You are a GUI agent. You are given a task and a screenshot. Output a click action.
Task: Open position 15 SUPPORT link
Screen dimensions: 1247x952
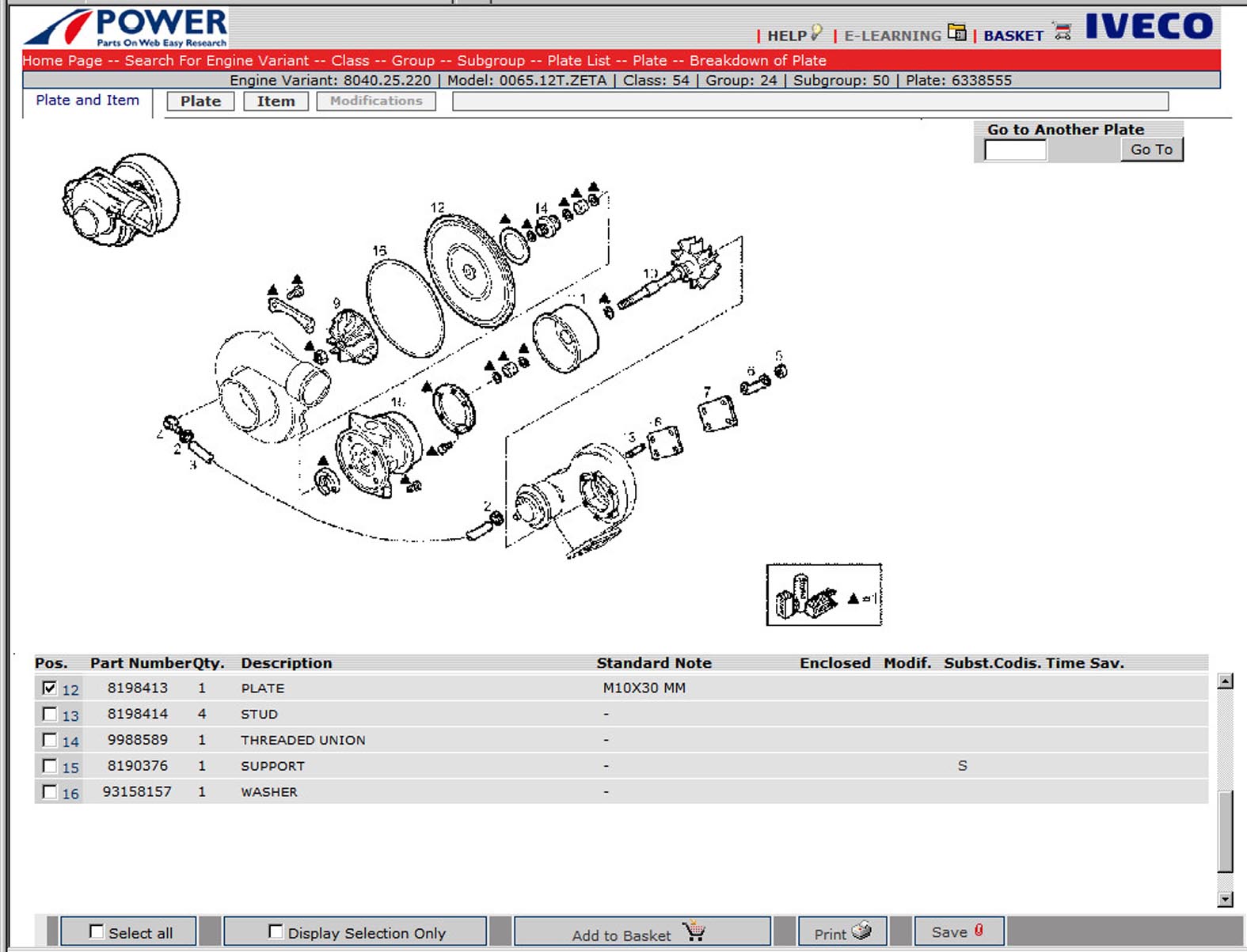[x=70, y=768]
